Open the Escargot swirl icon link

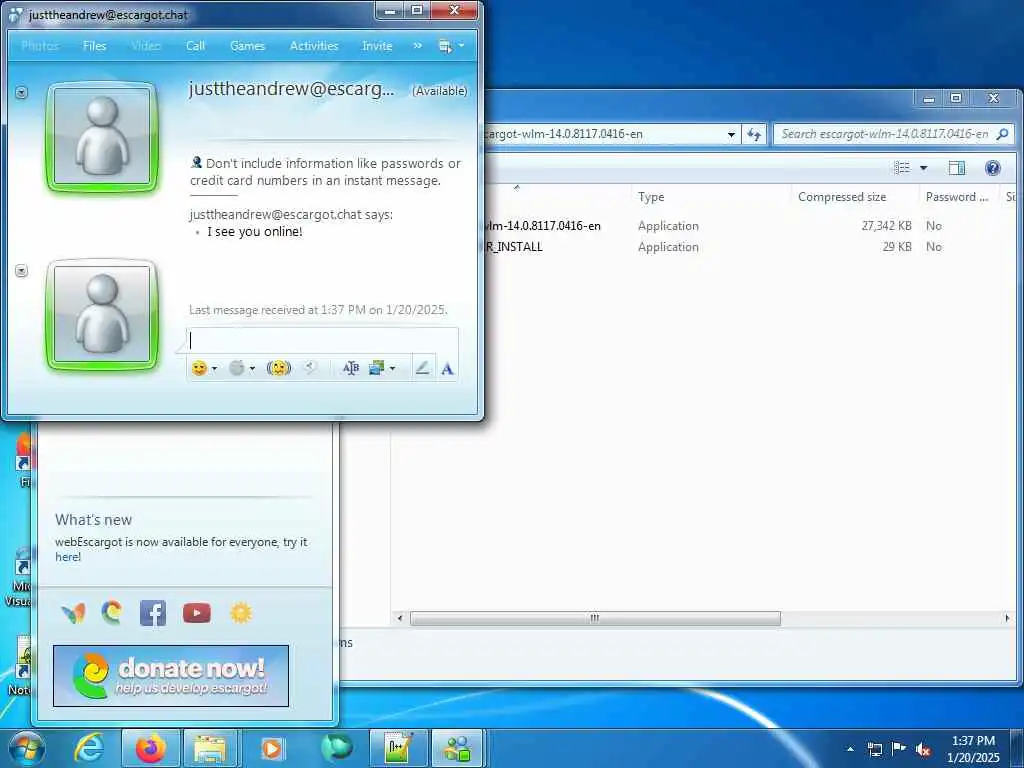(x=112, y=613)
